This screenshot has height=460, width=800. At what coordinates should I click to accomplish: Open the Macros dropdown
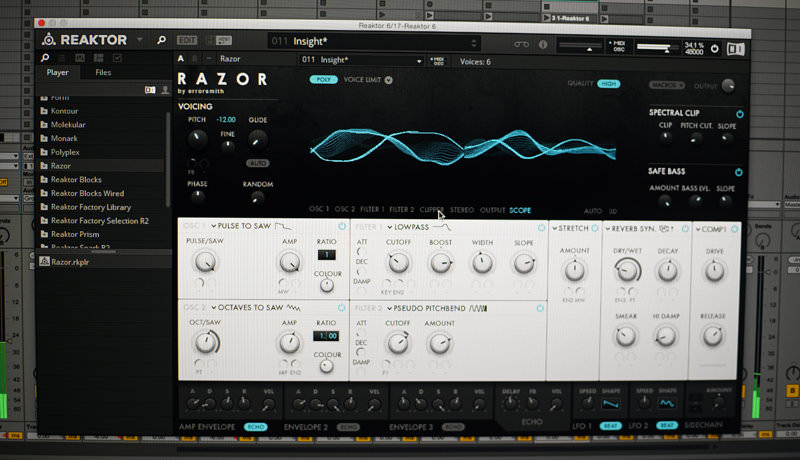pyautogui.click(x=667, y=85)
